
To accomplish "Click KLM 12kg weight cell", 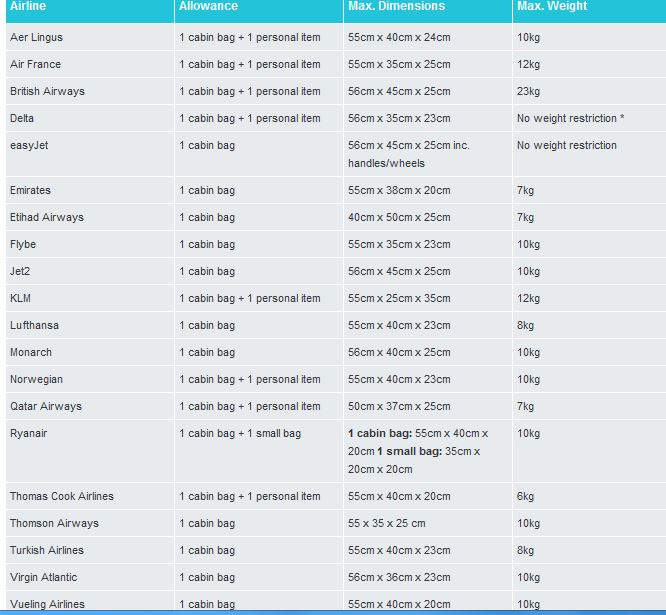I will point(590,298).
